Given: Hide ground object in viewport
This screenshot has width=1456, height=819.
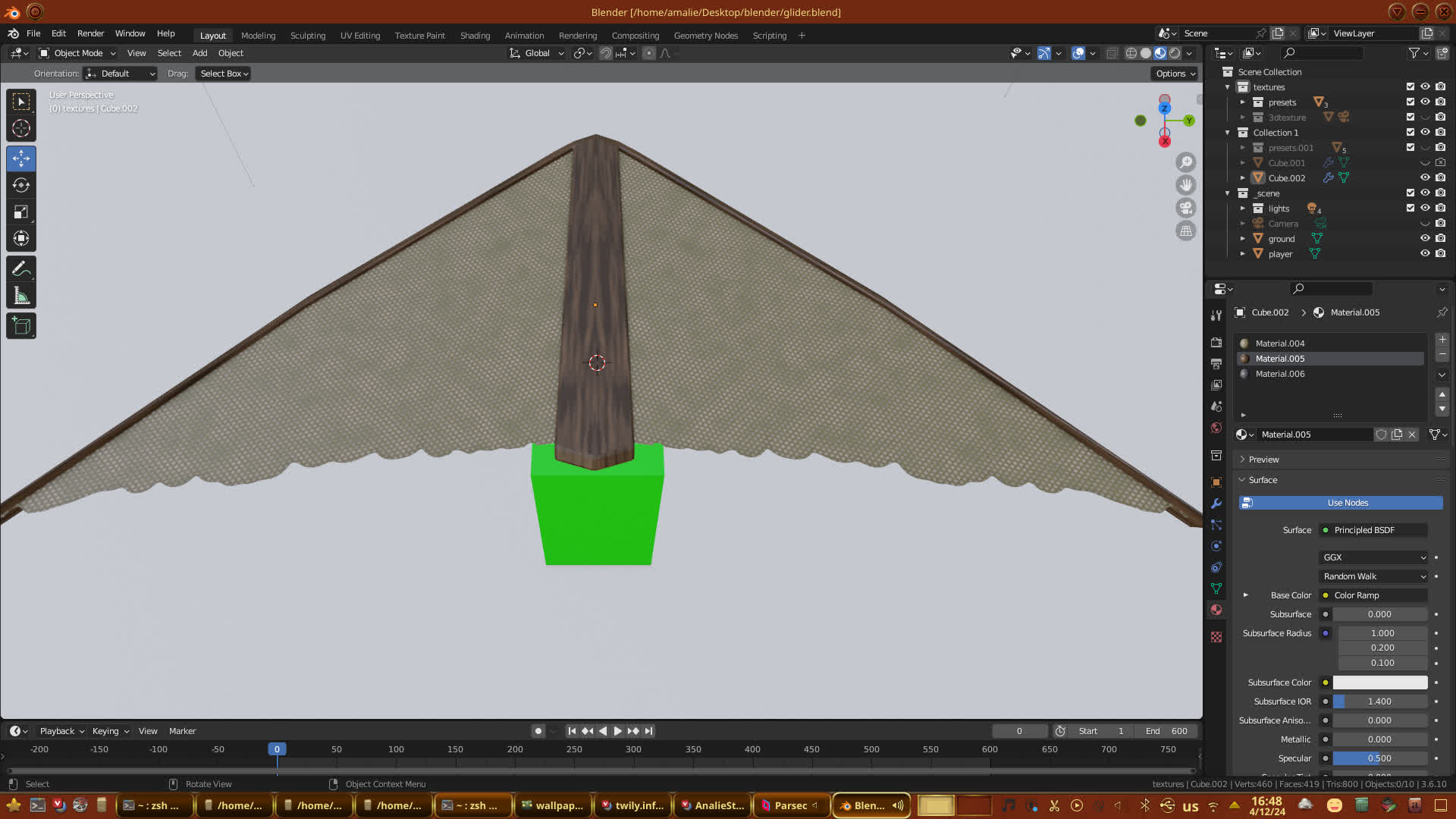Looking at the screenshot, I should coord(1425,238).
